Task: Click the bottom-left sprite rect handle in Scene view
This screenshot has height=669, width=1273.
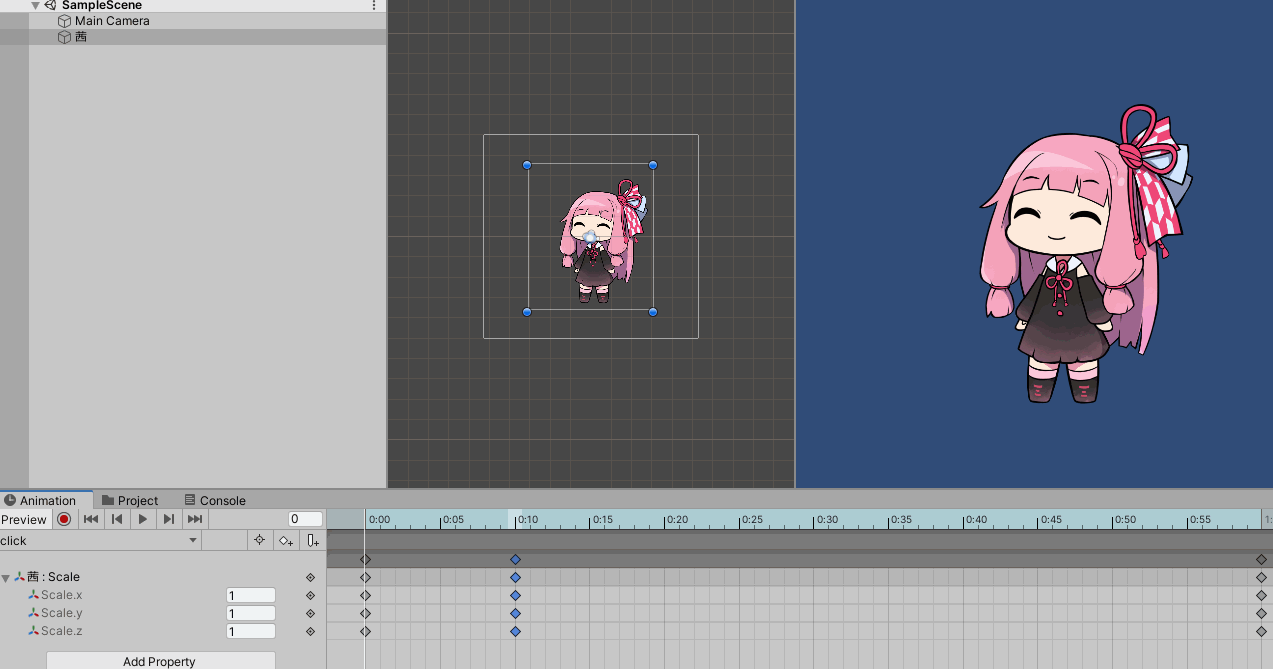Action: 527,312
